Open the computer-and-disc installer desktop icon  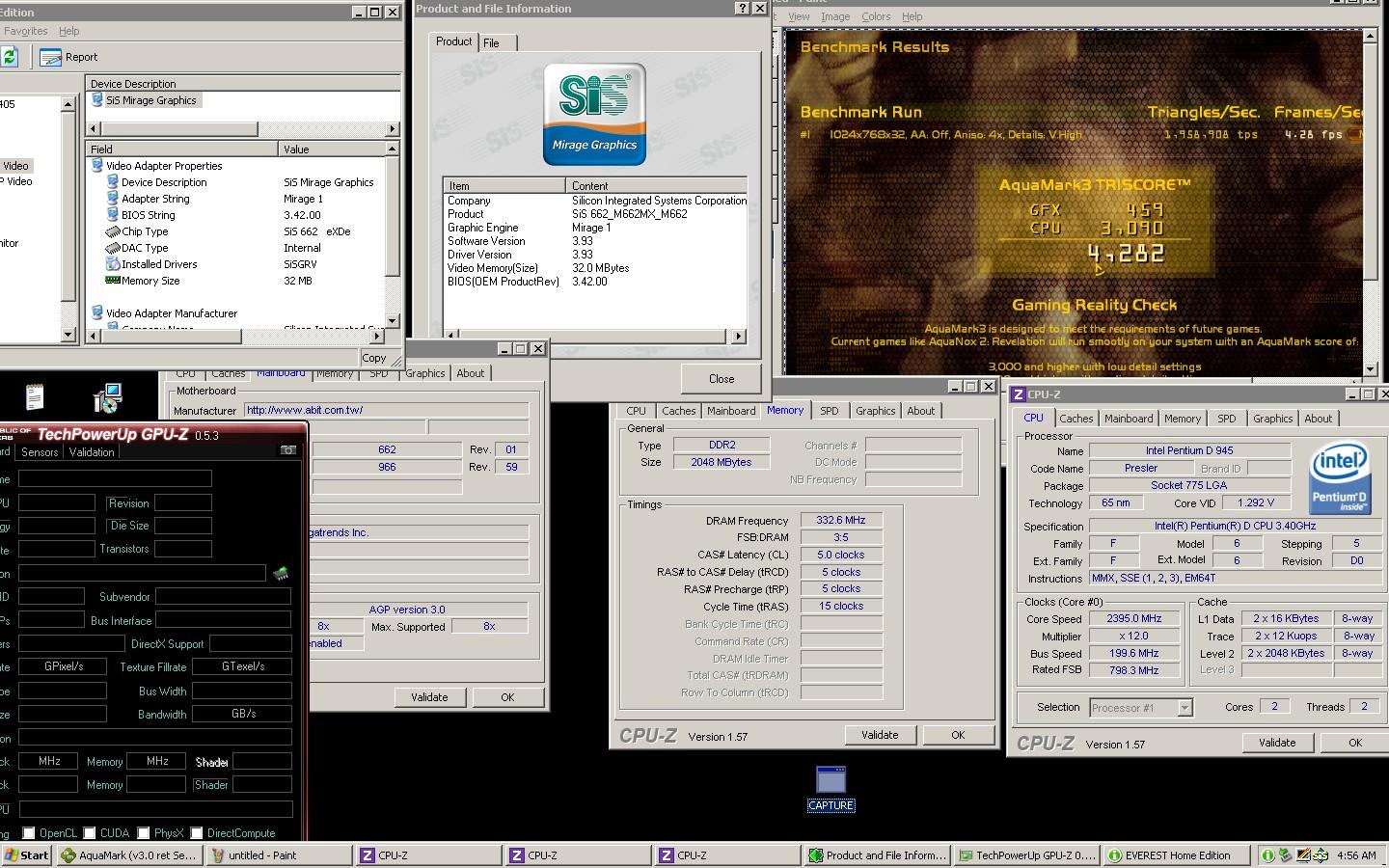[107, 397]
